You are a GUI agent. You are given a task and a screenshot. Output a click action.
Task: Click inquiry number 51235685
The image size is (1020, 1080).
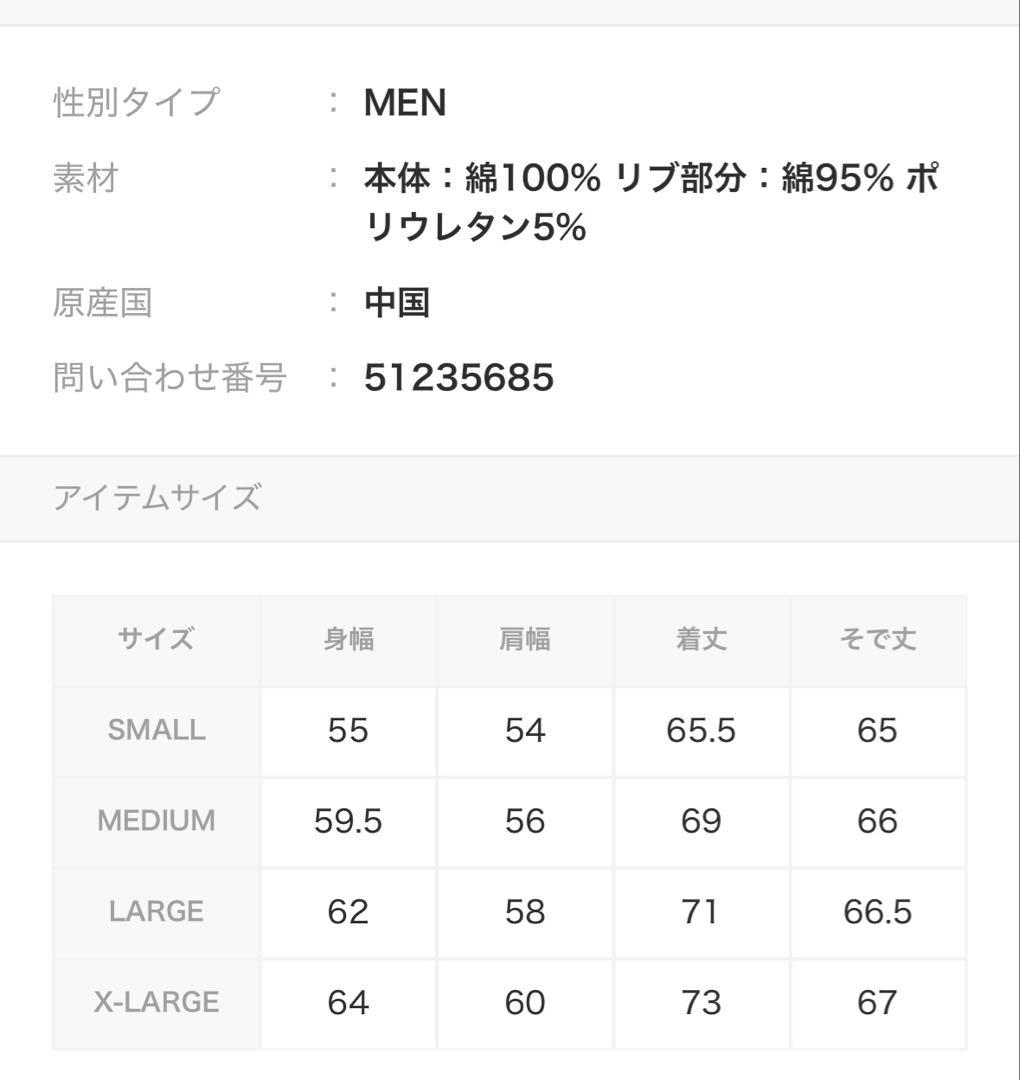[x=459, y=378]
